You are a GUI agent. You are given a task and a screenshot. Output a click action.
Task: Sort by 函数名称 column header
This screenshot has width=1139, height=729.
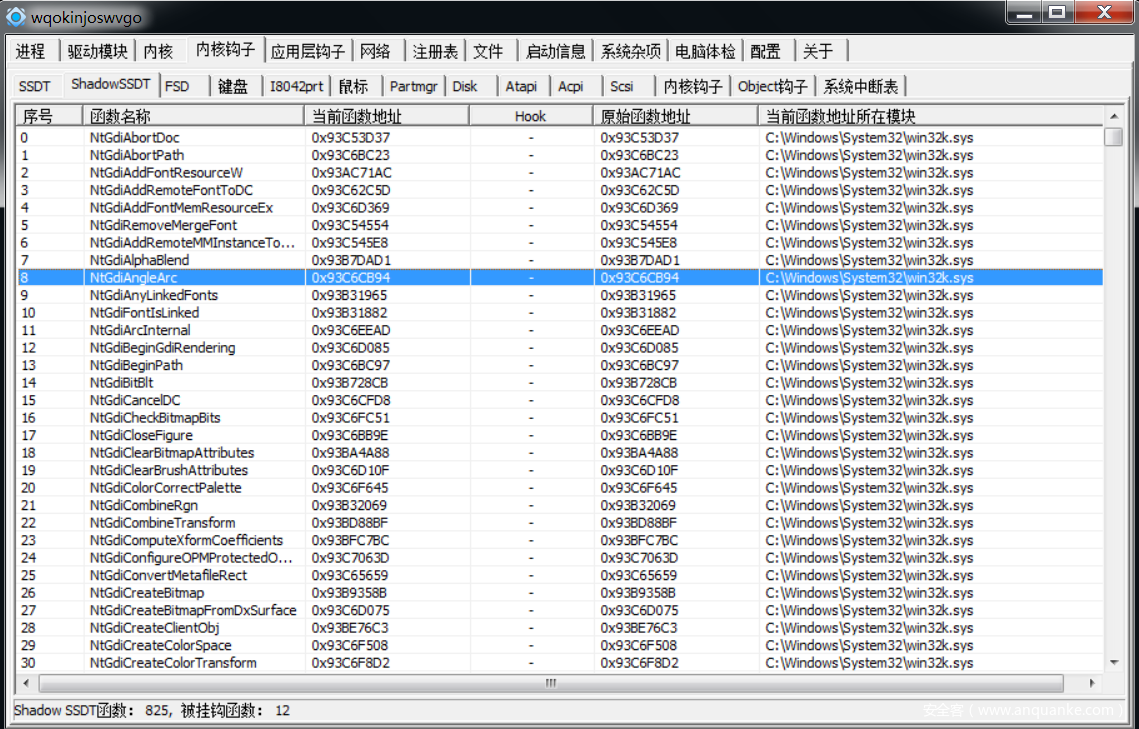194,116
